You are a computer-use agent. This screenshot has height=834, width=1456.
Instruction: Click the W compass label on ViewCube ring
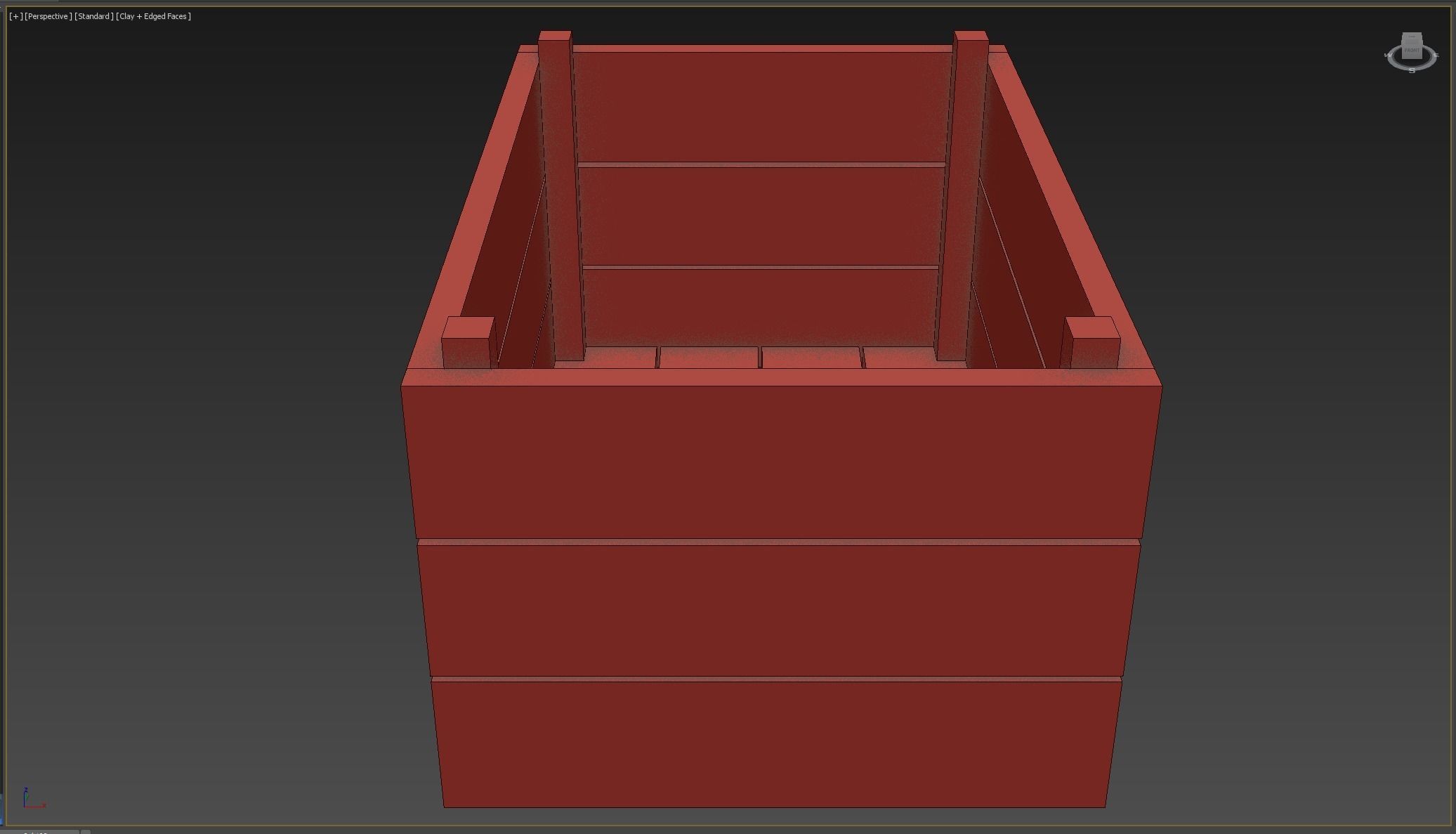point(1388,55)
